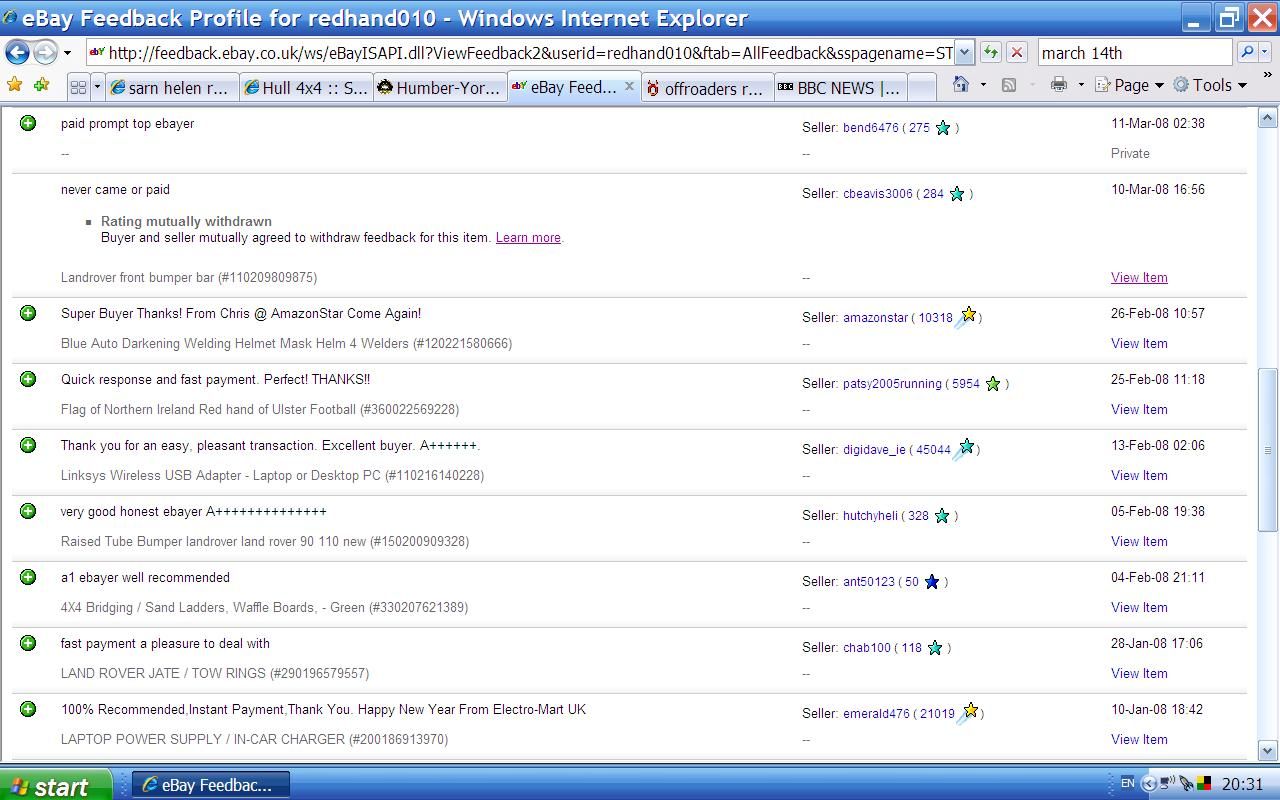Viewport: 1280px width, 800px height.
Task: Open a new blank tab
Action: pyautogui.click(x=921, y=88)
